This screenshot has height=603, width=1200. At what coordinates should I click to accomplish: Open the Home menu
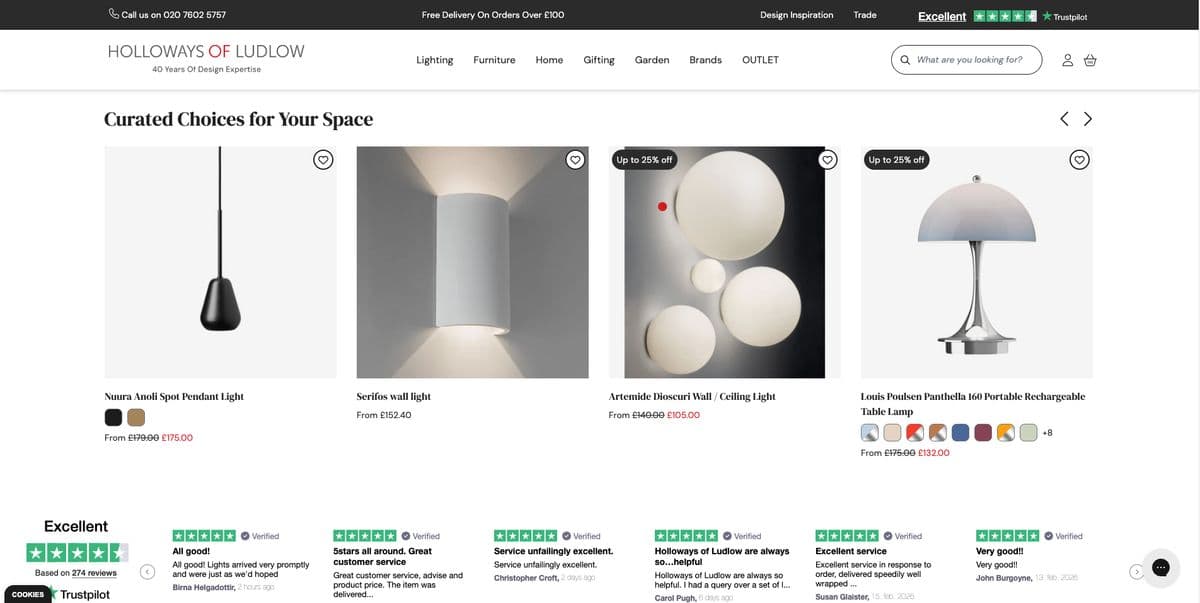[549, 60]
